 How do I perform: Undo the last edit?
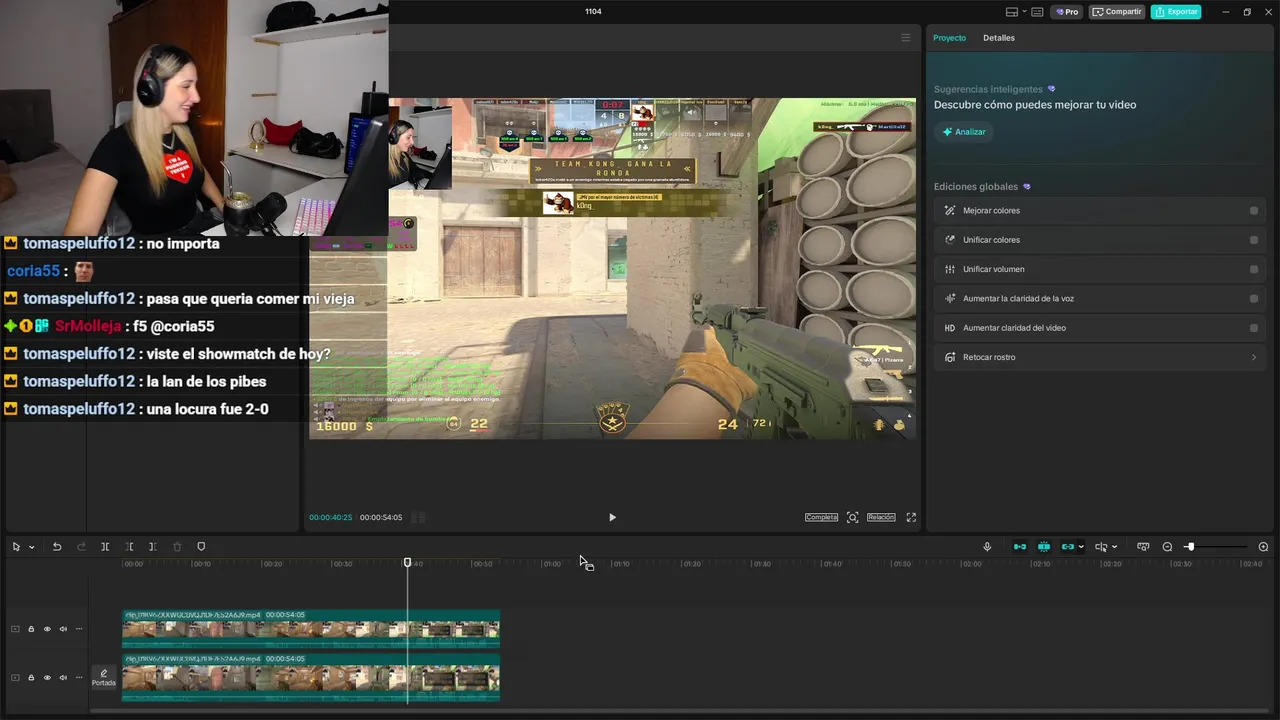57,547
